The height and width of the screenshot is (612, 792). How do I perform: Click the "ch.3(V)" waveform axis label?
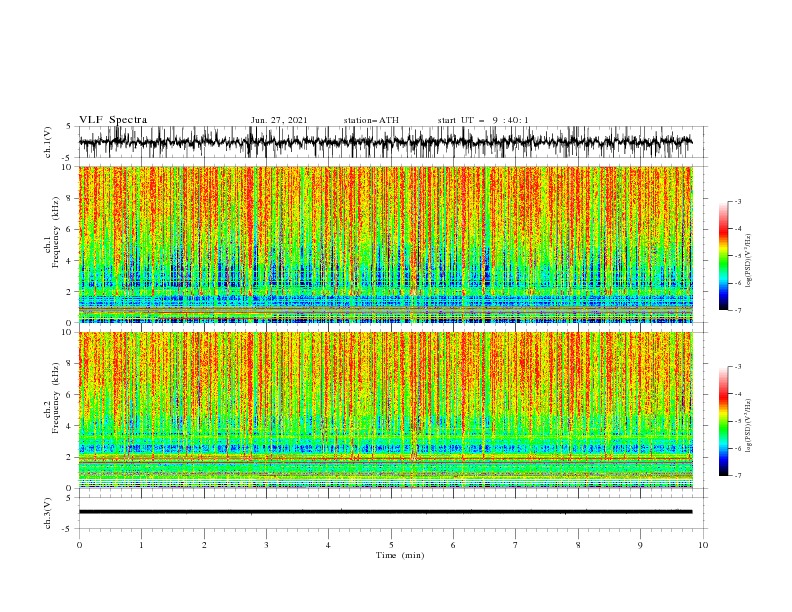coord(48,513)
